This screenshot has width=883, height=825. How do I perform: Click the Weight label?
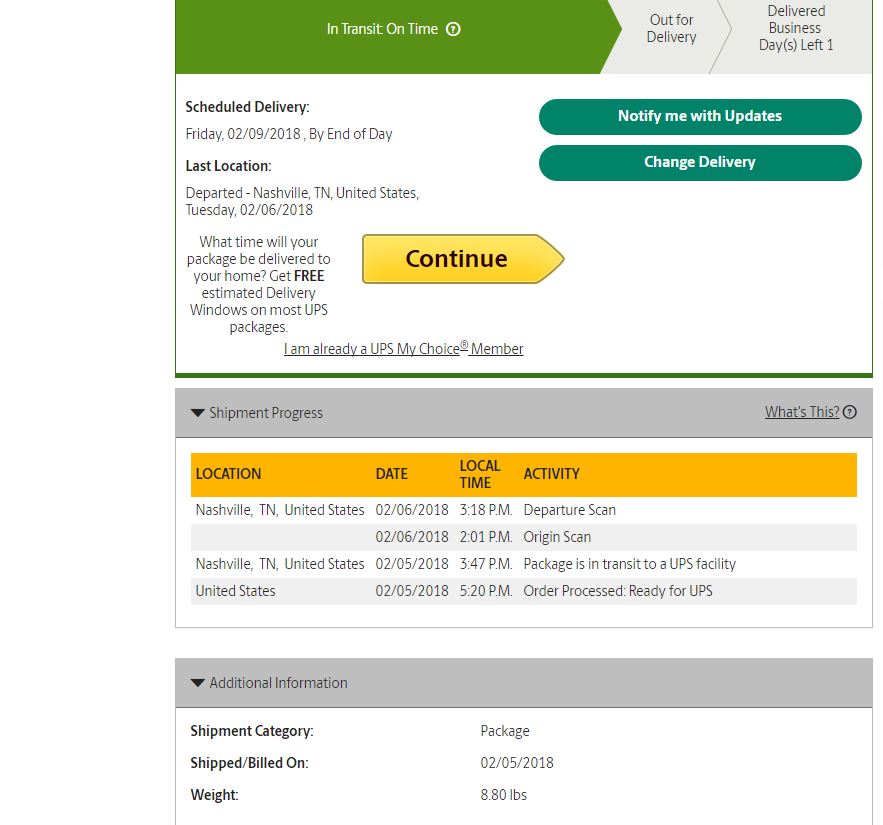click(x=215, y=795)
